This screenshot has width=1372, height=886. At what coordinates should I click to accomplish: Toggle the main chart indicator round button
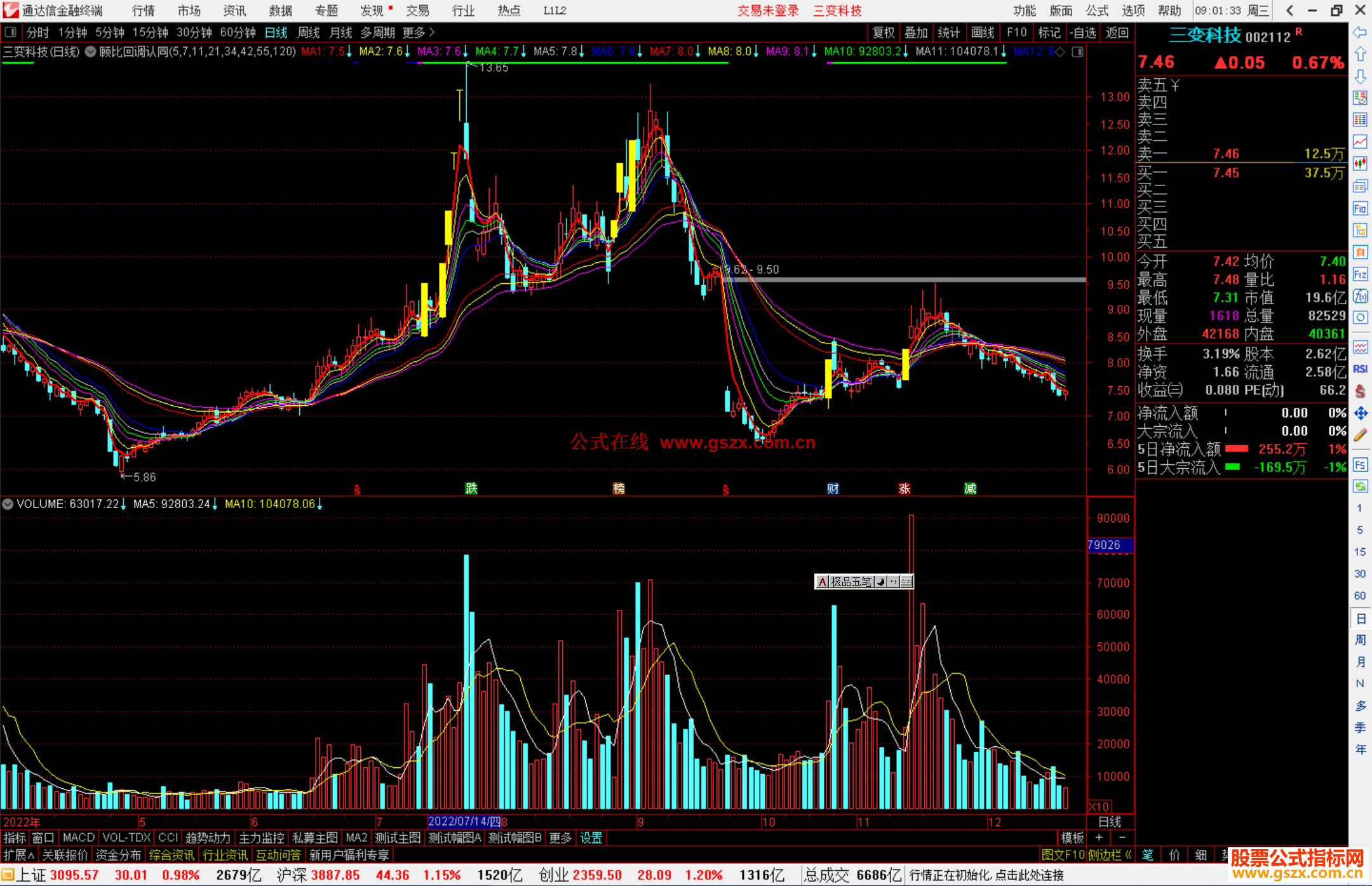[x=91, y=52]
